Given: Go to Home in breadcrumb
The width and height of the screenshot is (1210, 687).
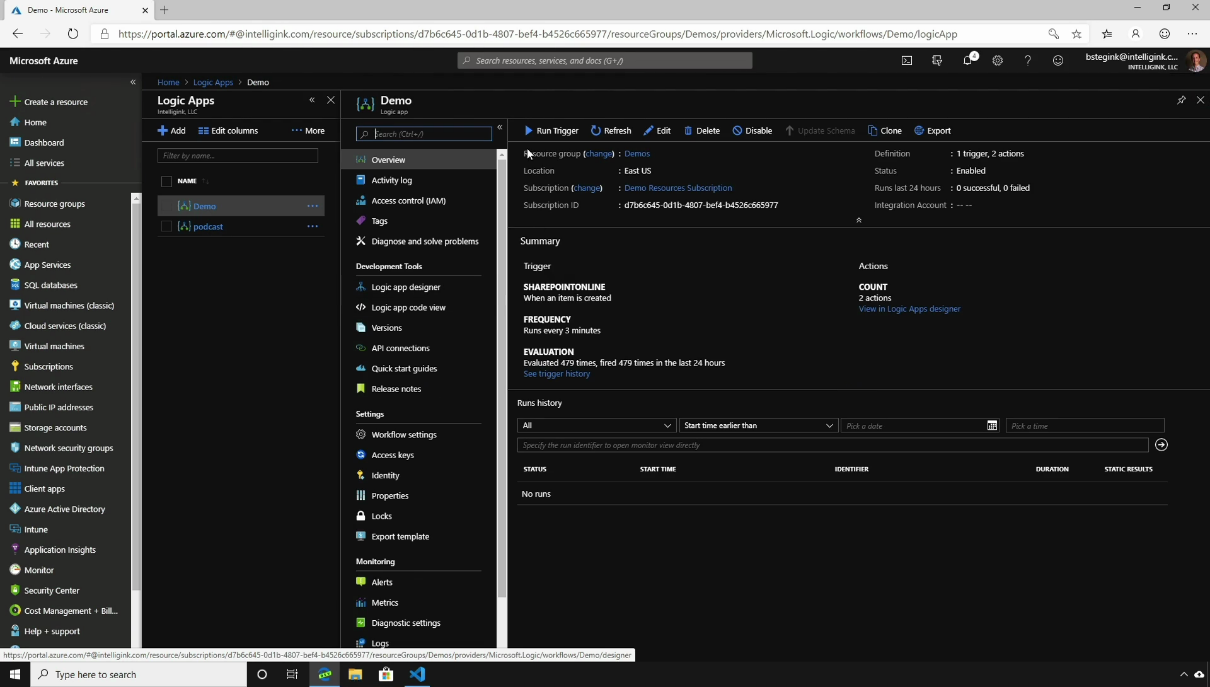Looking at the screenshot, I should click(x=168, y=82).
